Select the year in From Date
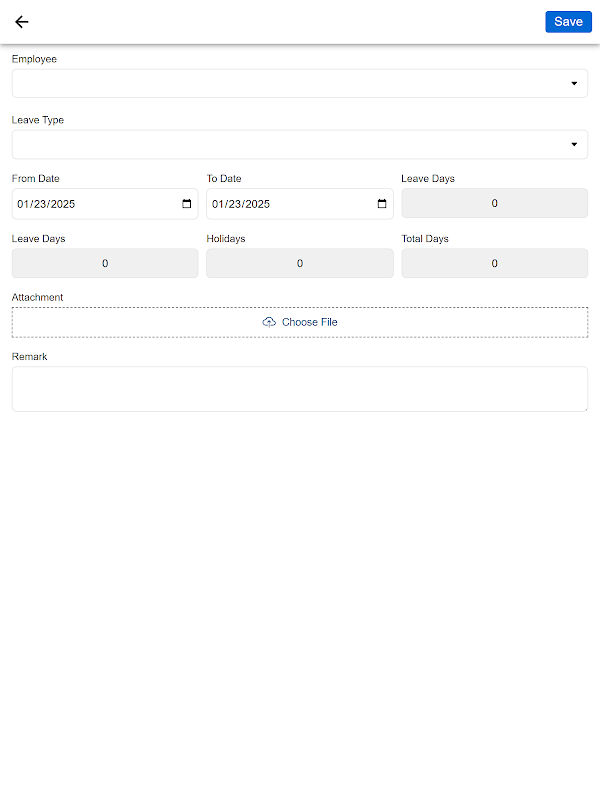 pos(63,204)
